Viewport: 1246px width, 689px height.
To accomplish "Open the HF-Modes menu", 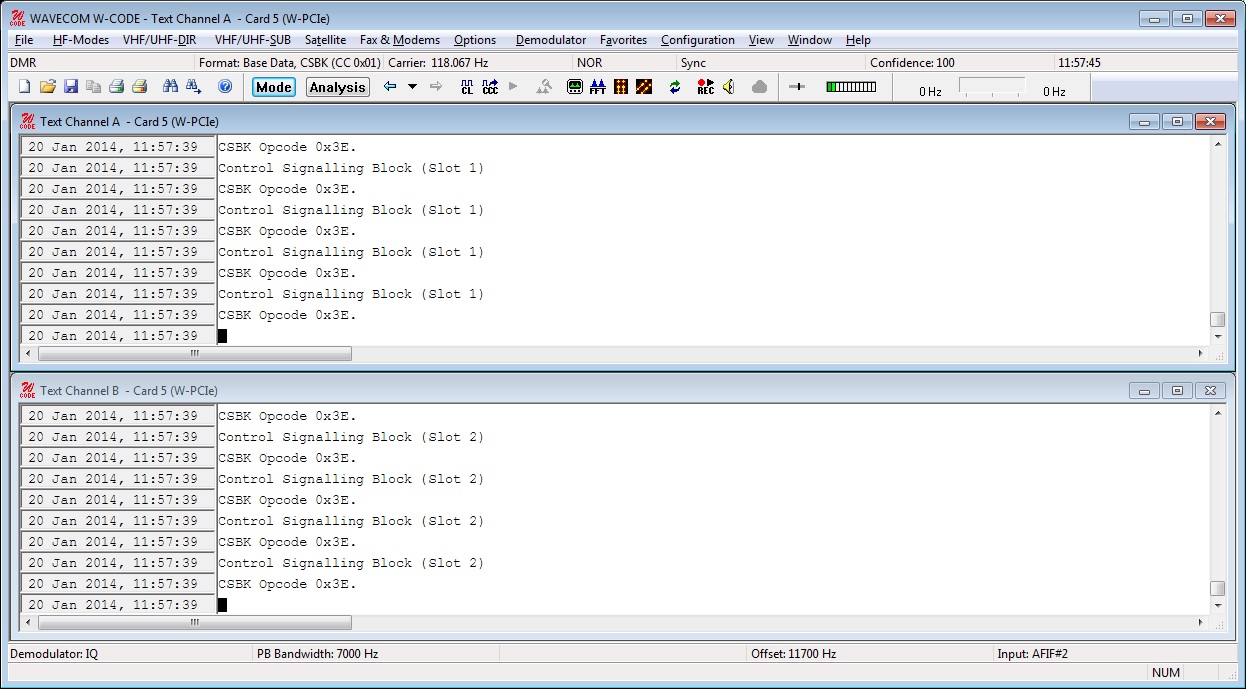I will point(81,40).
